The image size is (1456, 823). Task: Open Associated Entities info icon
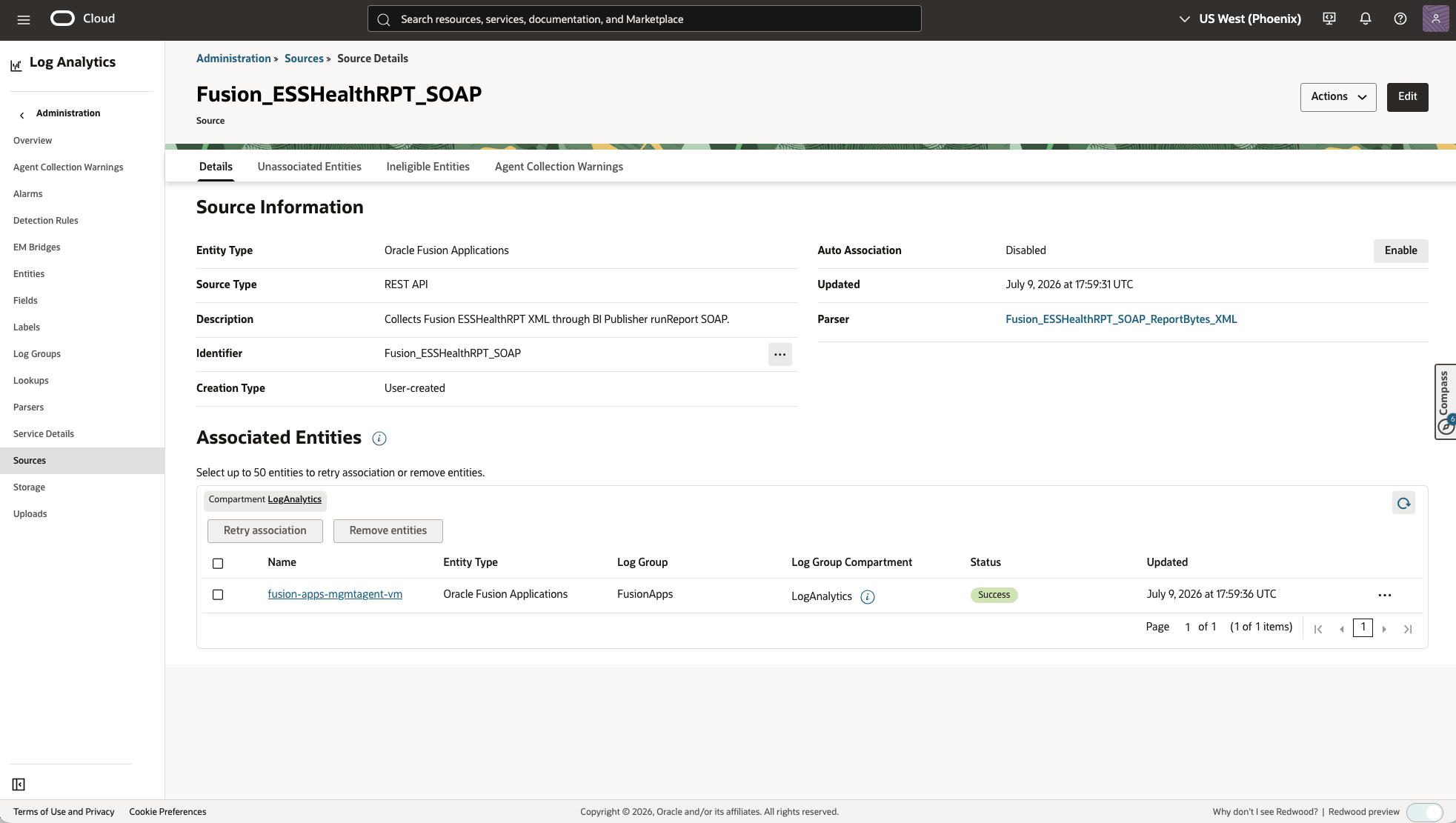(x=379, y=439)
